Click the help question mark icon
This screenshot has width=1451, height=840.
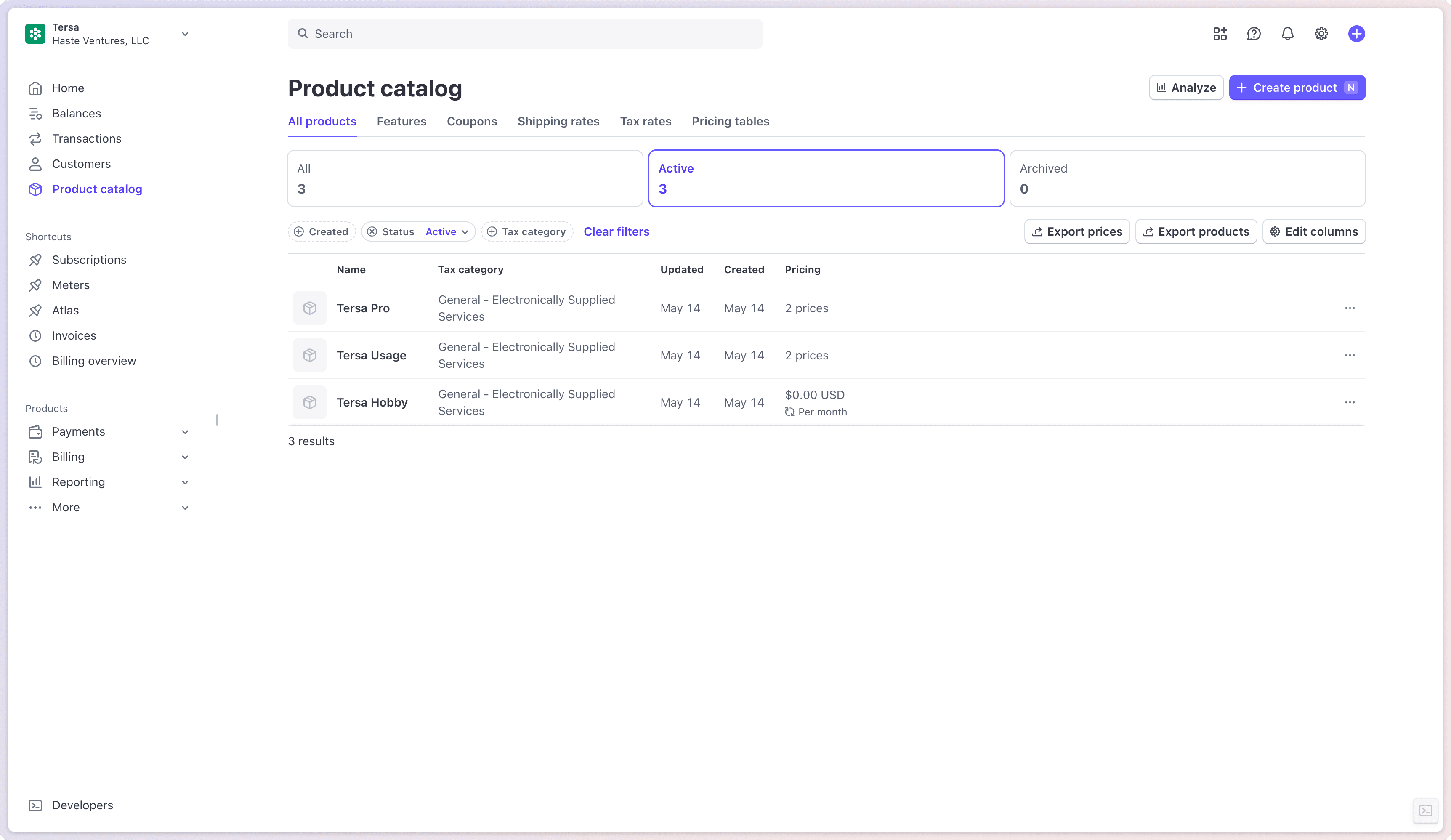(1254, 34)
